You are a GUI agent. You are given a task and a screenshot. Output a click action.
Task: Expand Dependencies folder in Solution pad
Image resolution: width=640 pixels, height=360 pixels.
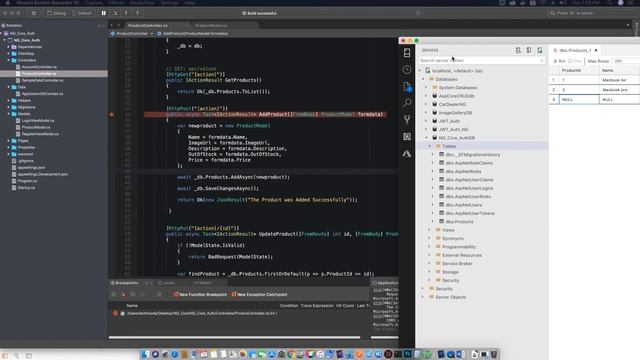tap(9, 47)
